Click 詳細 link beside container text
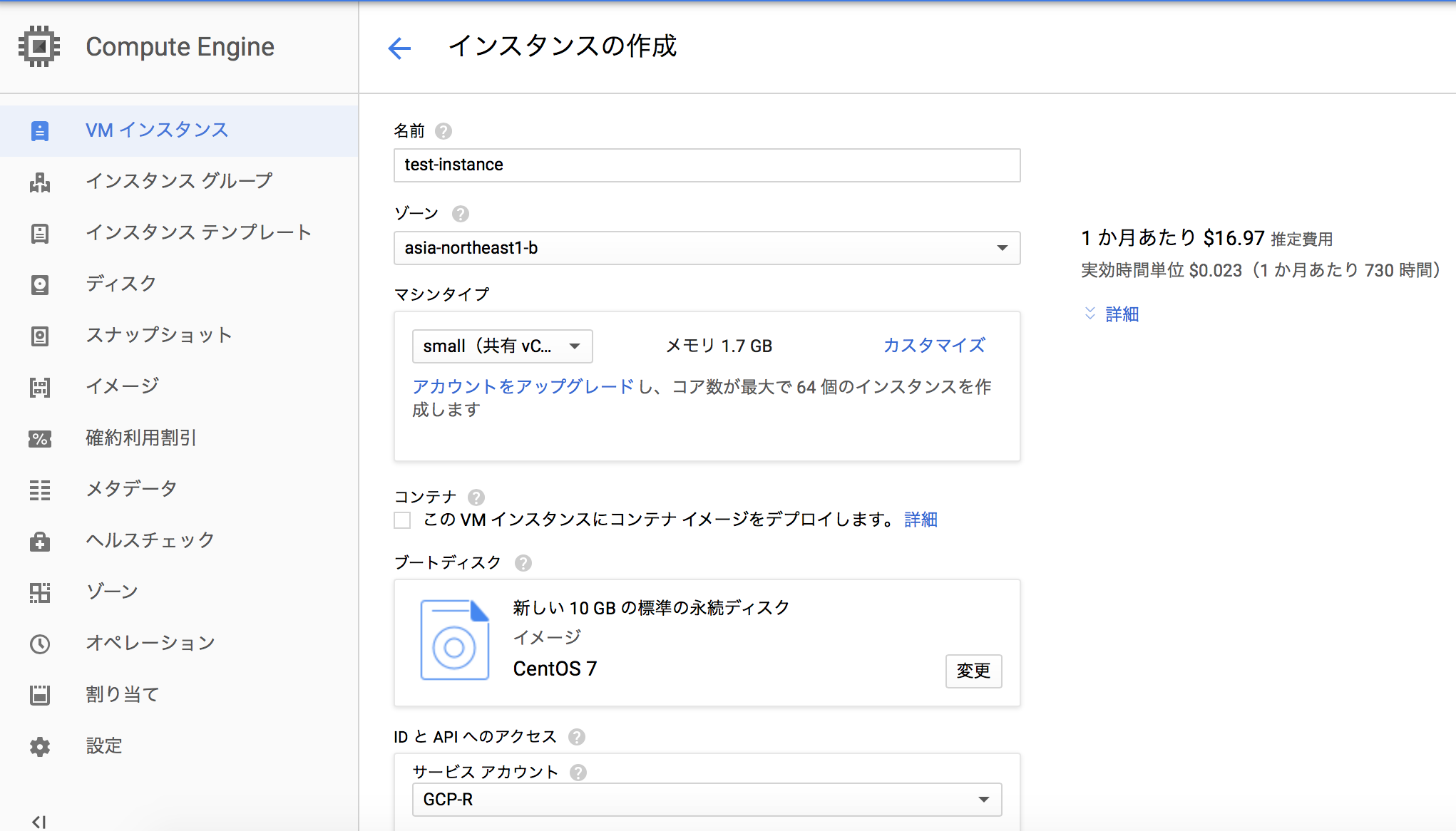Image resolution: width=1456 pixels, height=831 pixels. coord(921,520)
